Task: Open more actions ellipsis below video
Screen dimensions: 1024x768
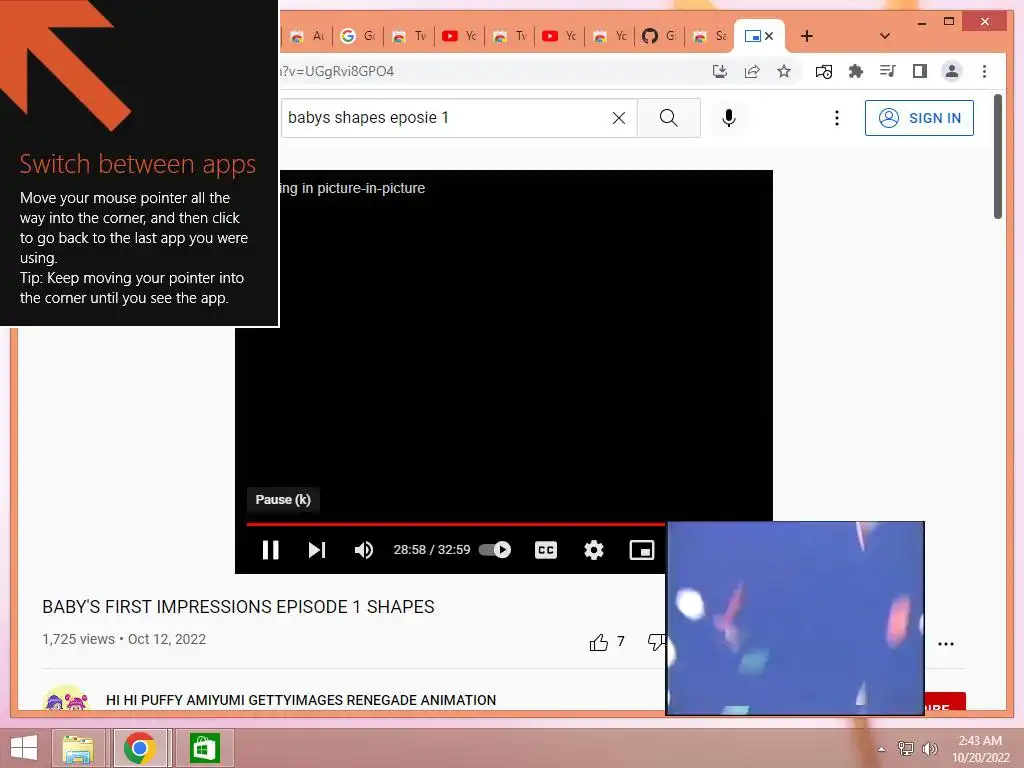Action: [x=946, y=643]
